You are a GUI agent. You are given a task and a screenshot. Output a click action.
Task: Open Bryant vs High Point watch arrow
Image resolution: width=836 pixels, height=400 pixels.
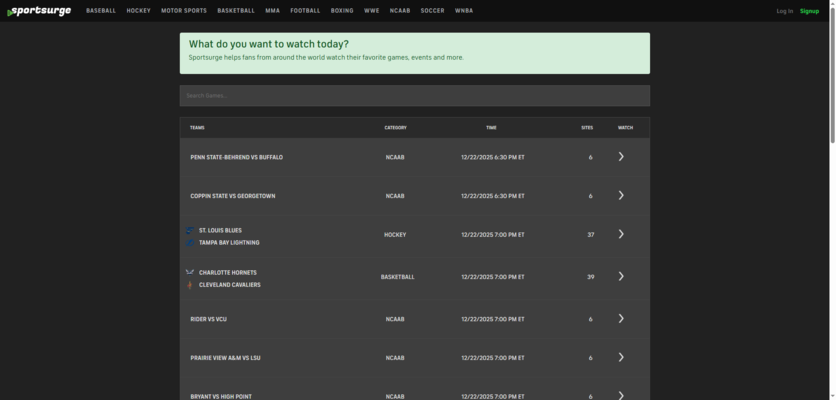click(x=621, y=396)
